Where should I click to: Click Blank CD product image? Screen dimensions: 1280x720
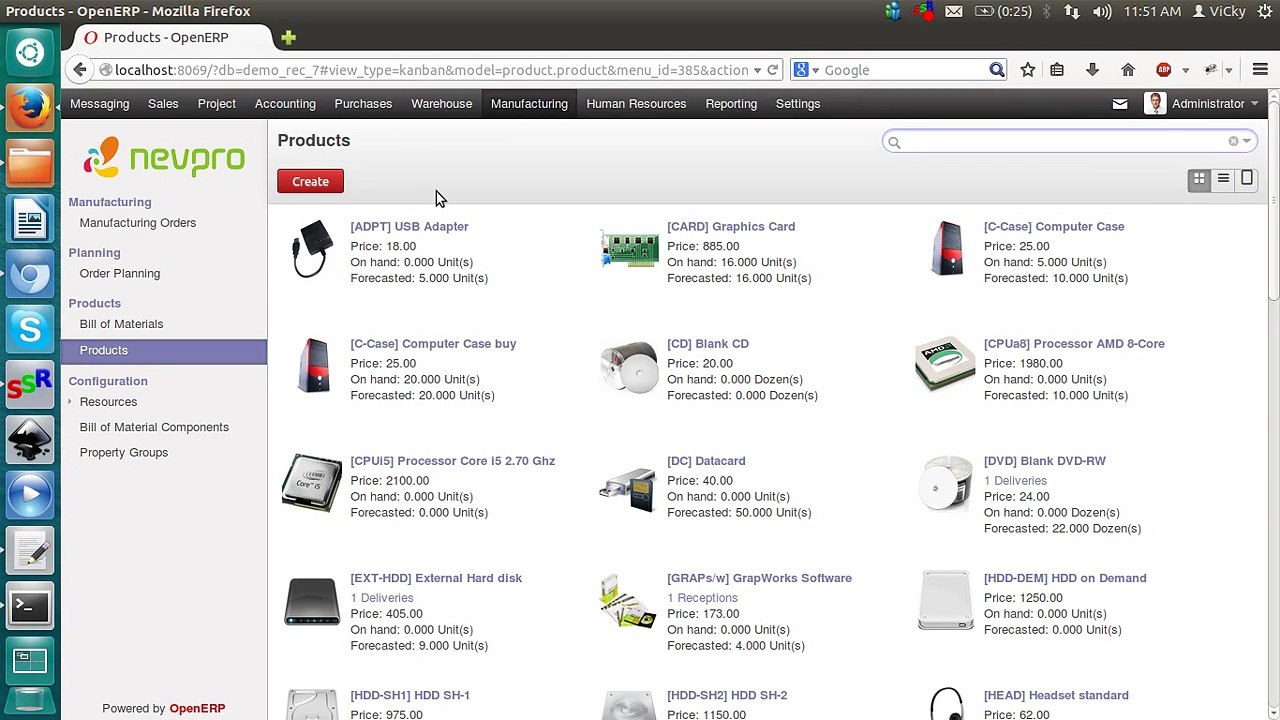pos(629,367)
